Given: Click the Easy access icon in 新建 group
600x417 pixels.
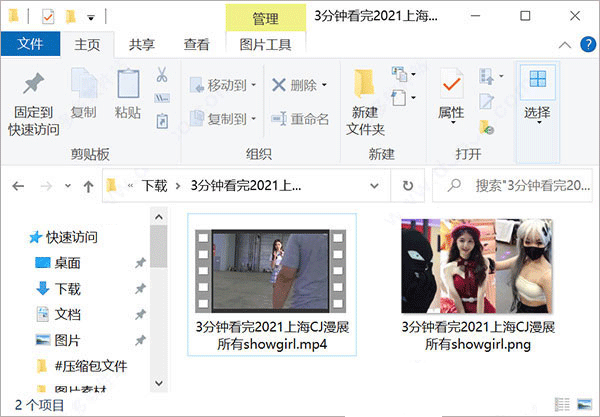Looking at the screenshot, I should click(399, 98).
